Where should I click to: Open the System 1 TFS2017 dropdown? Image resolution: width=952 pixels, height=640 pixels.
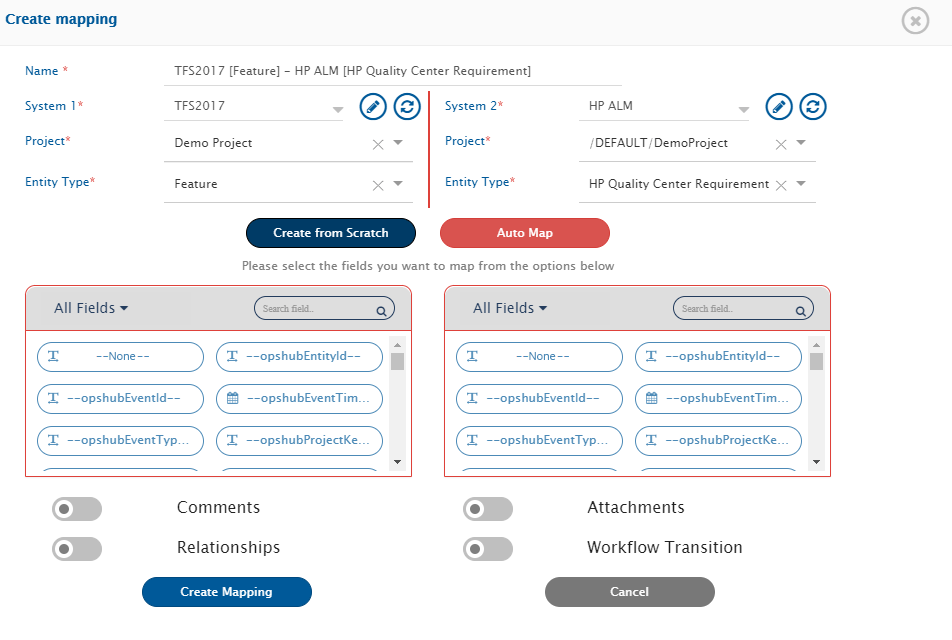pyautogui.click(x=337, y=109)
